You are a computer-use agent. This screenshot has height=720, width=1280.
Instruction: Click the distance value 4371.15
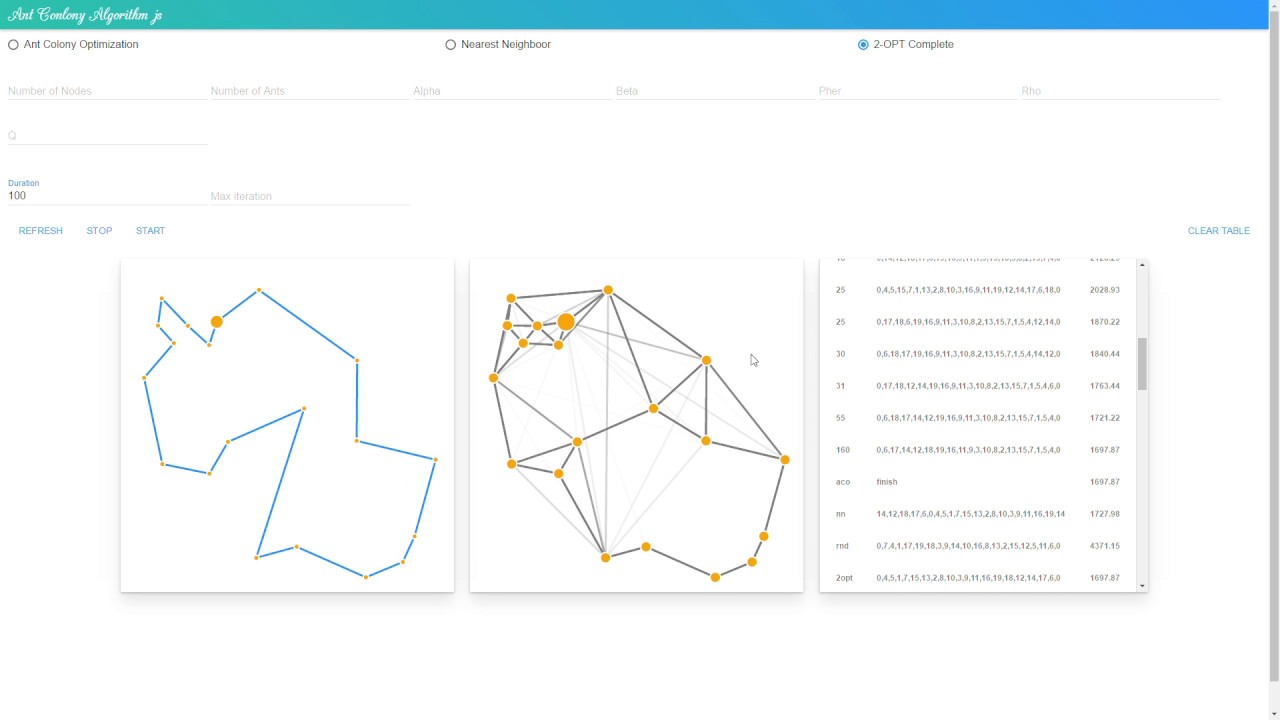(x=1105, y=546)
